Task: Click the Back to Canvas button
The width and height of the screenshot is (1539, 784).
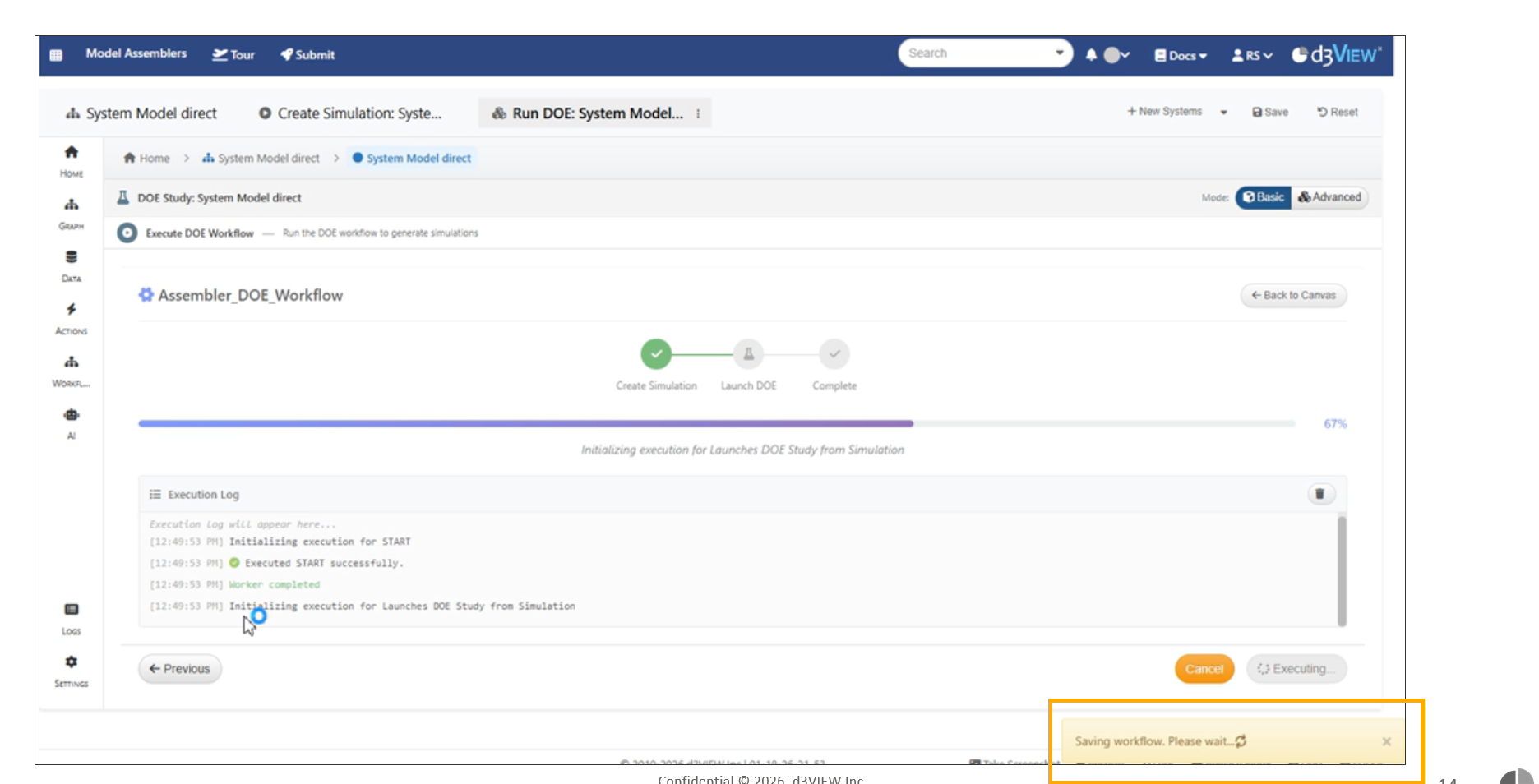Action: pos(1293,295)
